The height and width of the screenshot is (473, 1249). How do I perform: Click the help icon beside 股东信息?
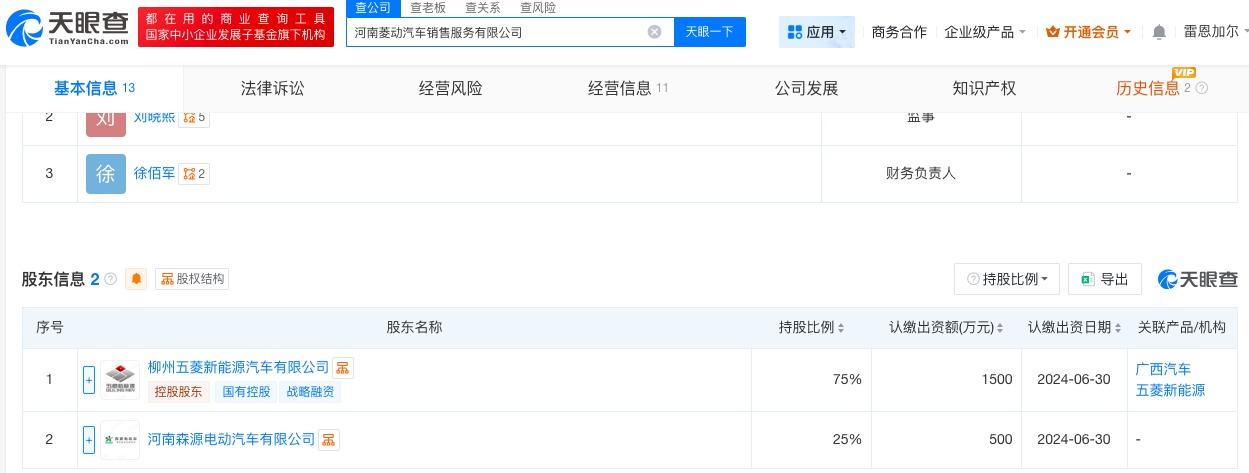pyautogui.click(x=110, y=279)
